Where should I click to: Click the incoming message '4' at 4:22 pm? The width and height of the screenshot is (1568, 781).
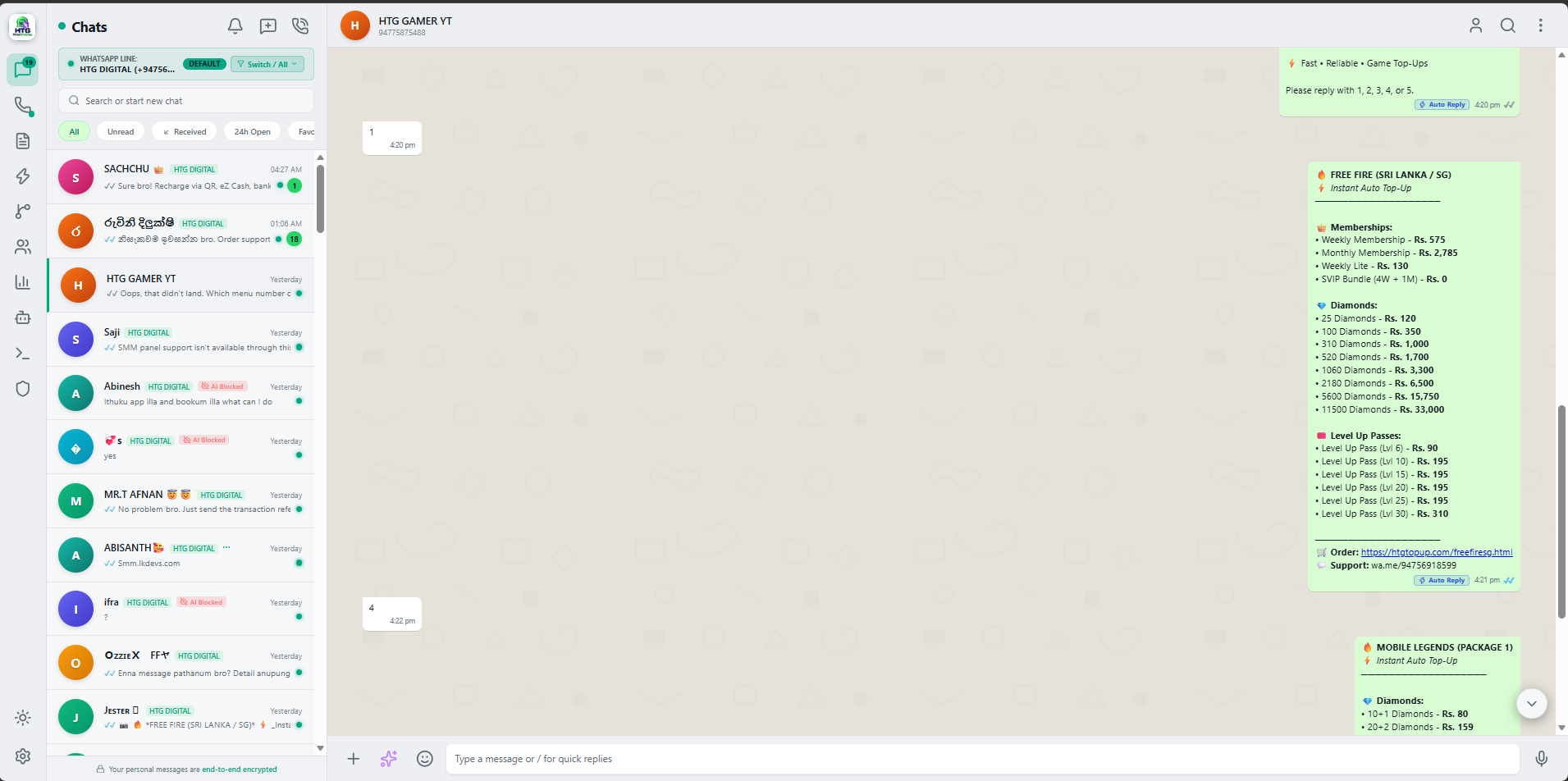[x=392, y=614]
